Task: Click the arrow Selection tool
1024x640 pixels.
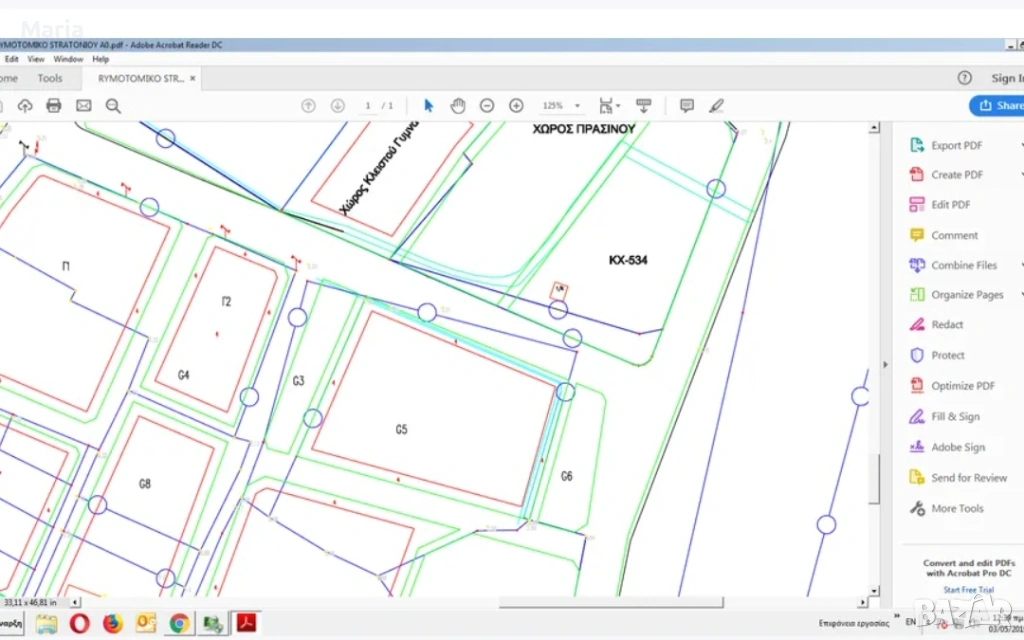Action: click(429, 105)
